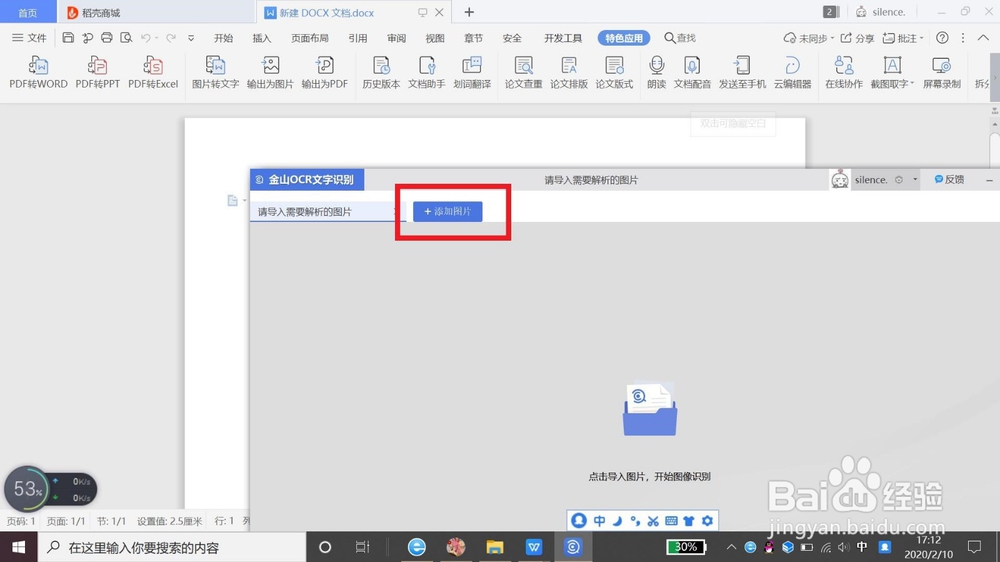The height and width of the screenshot is (562, 1000).
Task: Open 论文排版 paper layout tool
Action: (569, 72)
